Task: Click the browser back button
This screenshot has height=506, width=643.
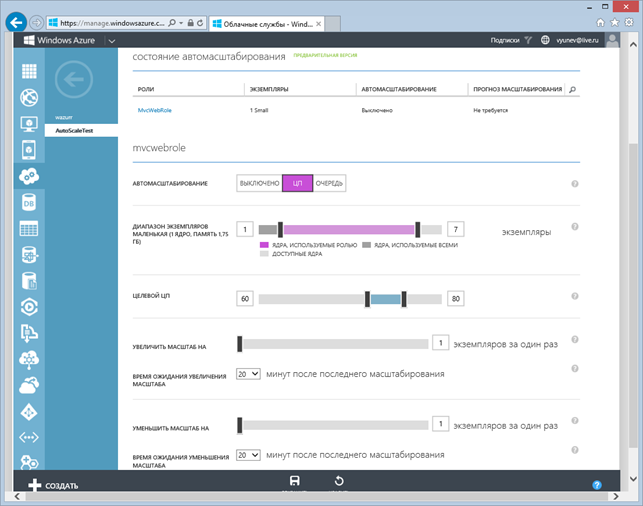Action: pos(16,23)
